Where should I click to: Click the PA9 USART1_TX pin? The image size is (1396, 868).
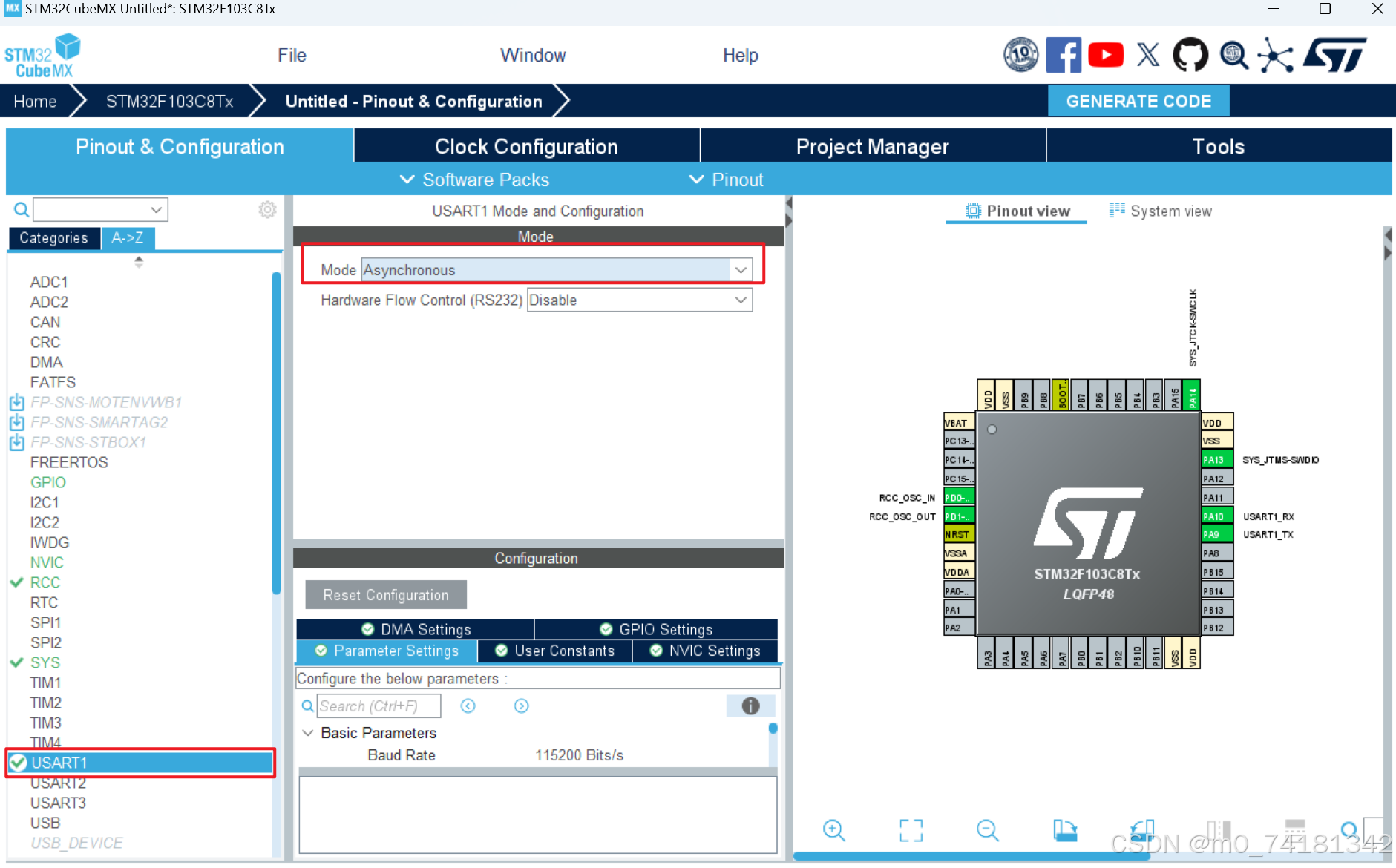point(1217,534)
